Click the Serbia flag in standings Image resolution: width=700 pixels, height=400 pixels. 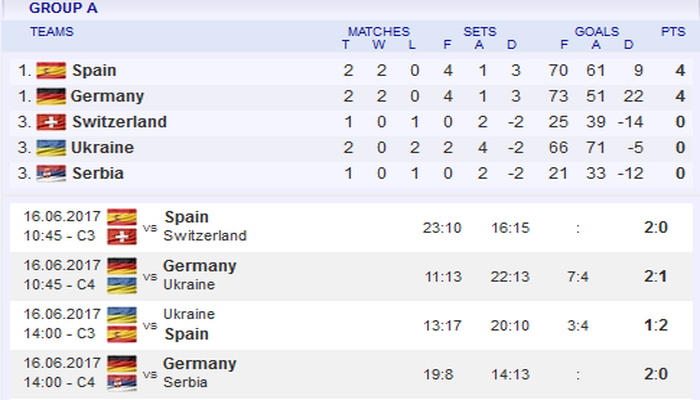(x=51, y=173)
